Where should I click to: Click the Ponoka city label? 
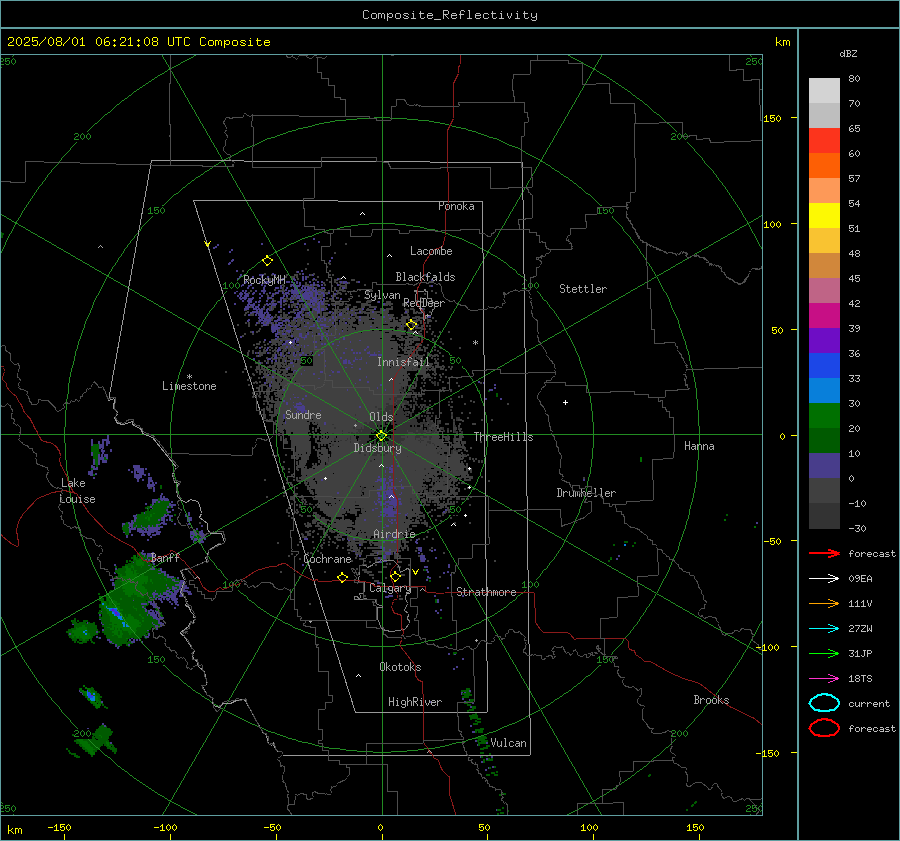click(456, 206)
